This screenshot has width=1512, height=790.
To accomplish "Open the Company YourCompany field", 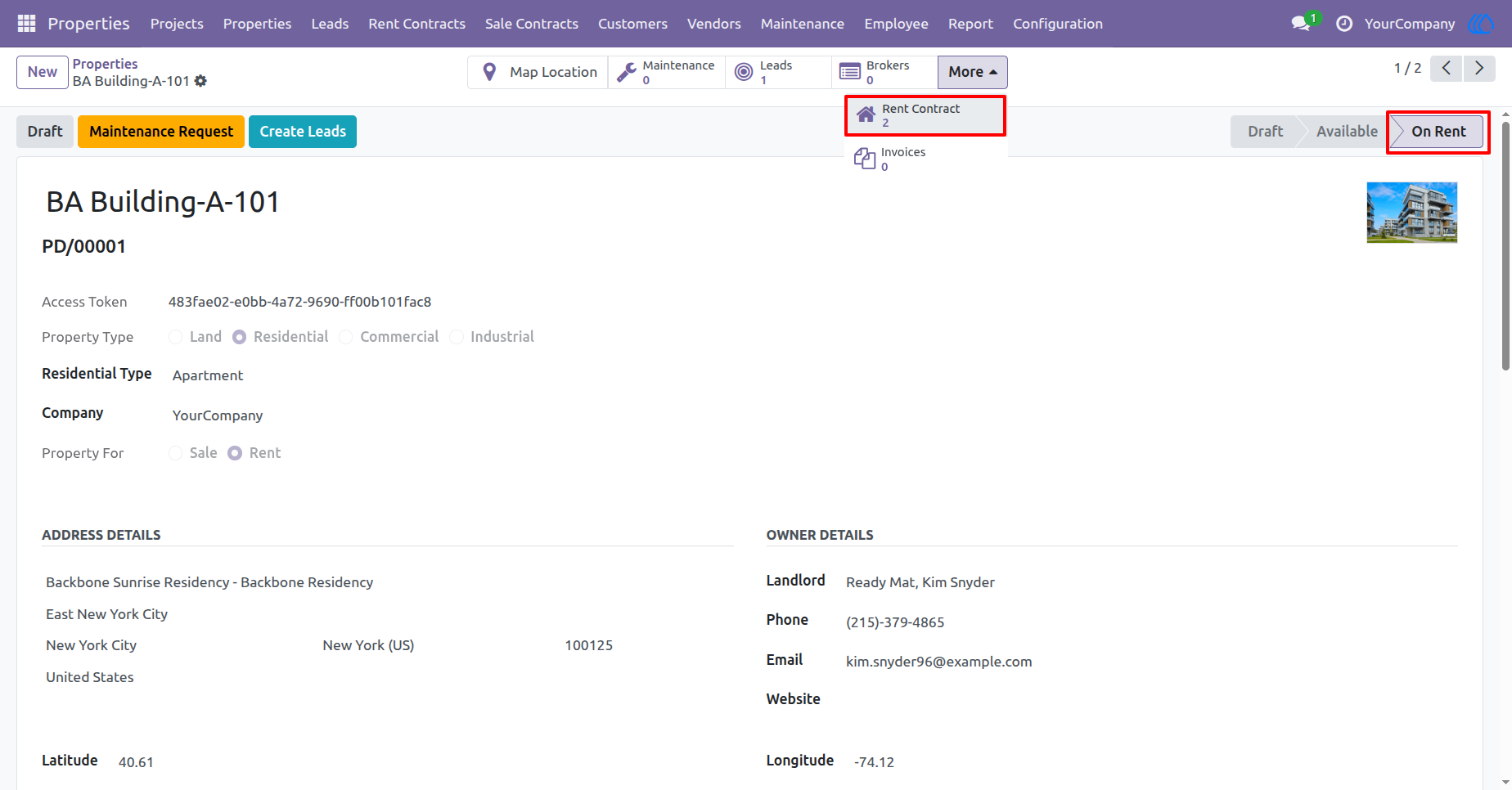I will 218,415.
